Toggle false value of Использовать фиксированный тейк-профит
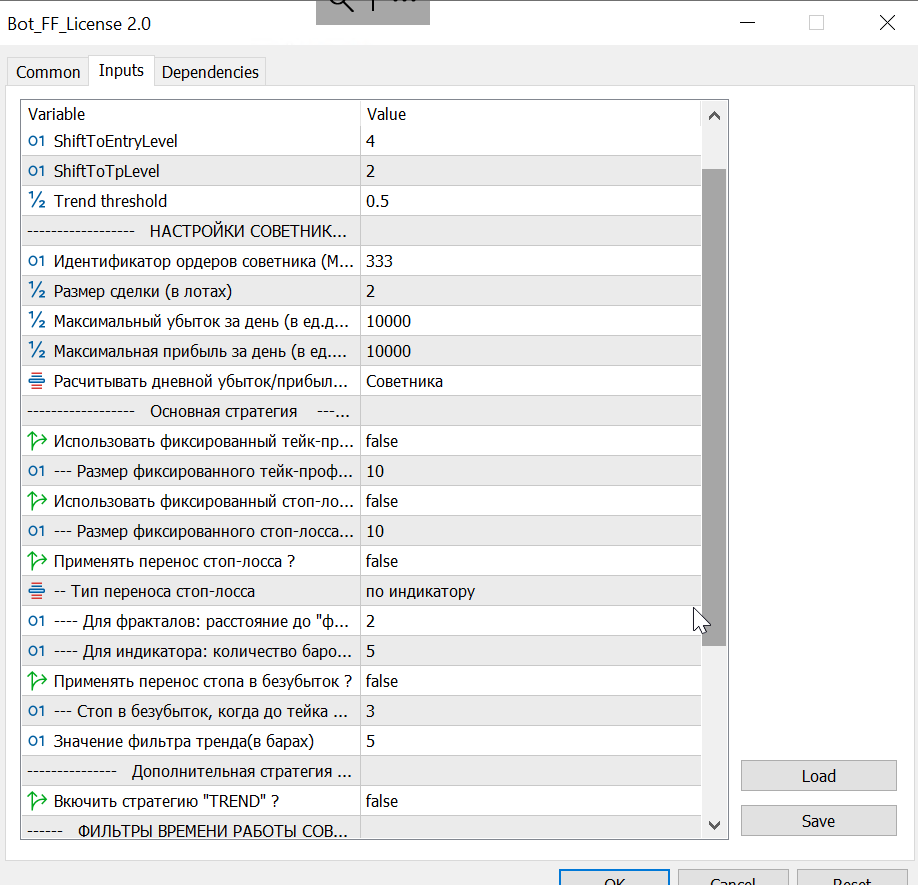918x885 pixels. 530,441
